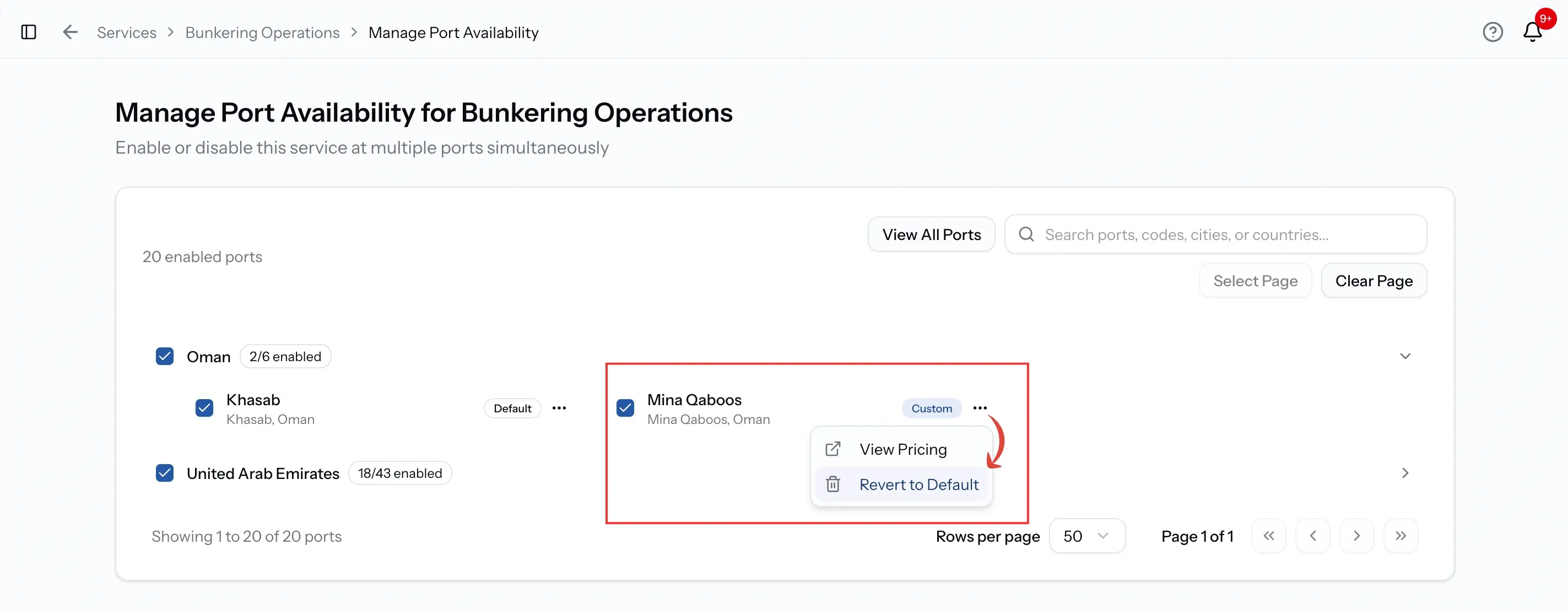Click the search magnifier icon

pyautogui.click(x=1026, y=234)
